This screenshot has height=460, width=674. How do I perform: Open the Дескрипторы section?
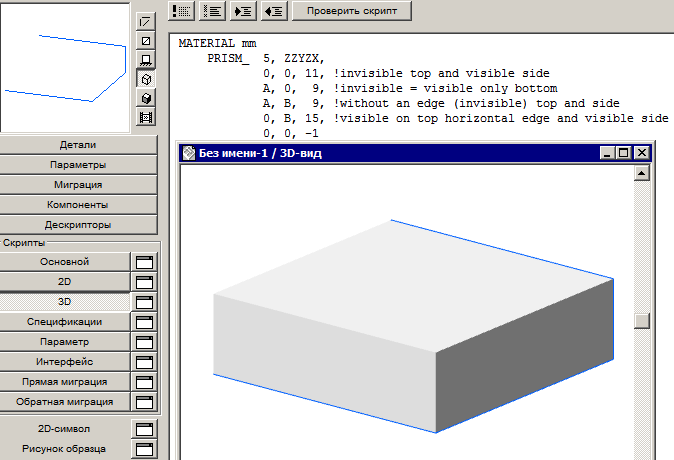(78, 225)
